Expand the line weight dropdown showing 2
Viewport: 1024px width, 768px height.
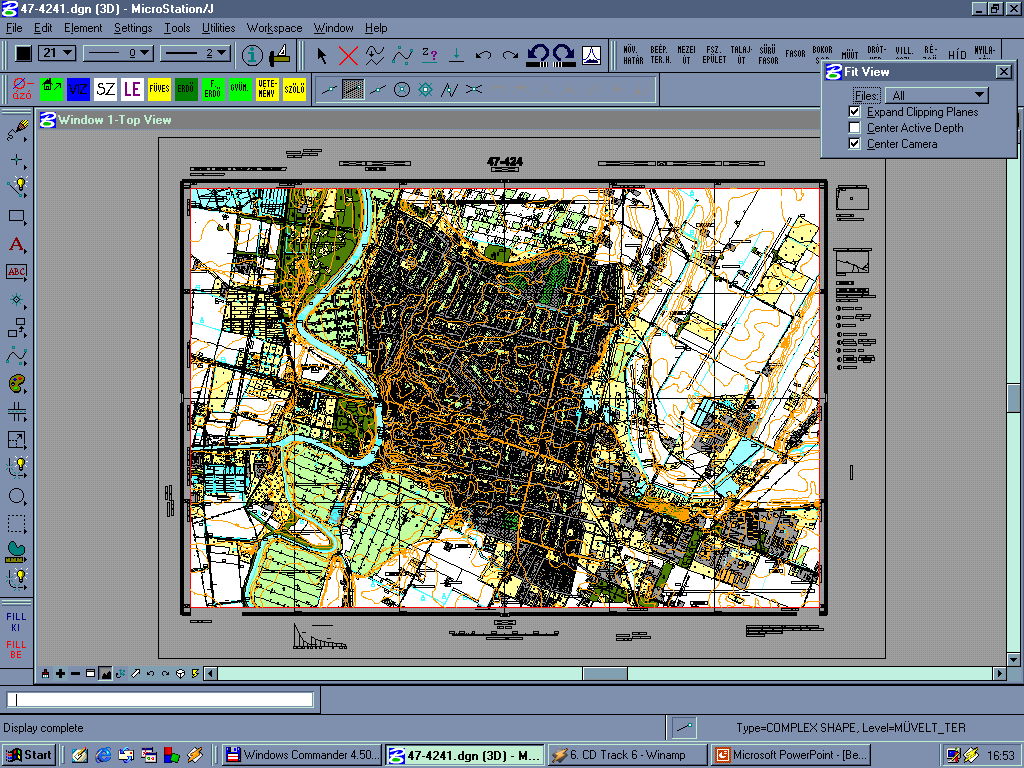point(195,53)
